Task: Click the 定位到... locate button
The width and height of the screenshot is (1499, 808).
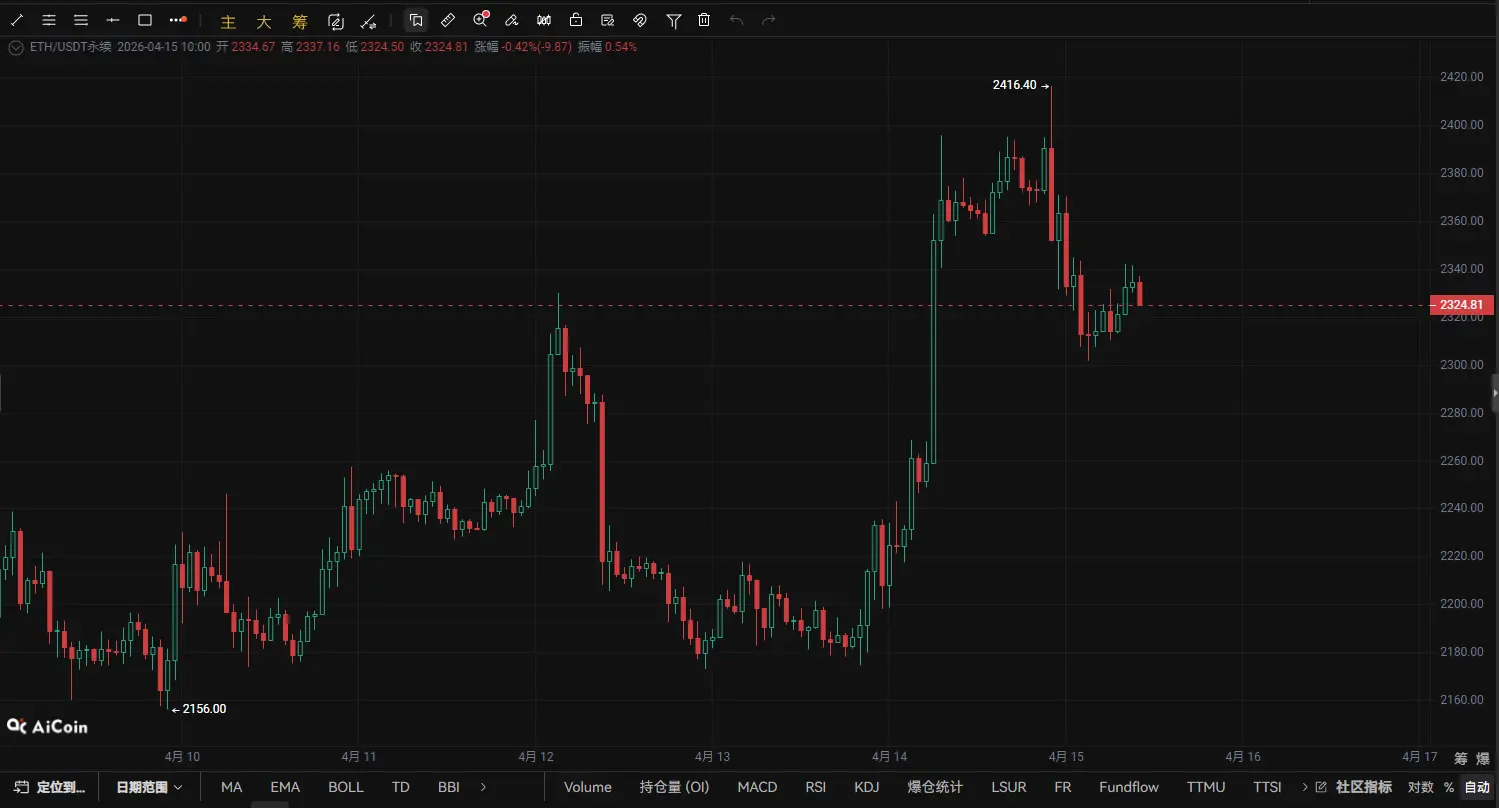Action: [50, 787]
